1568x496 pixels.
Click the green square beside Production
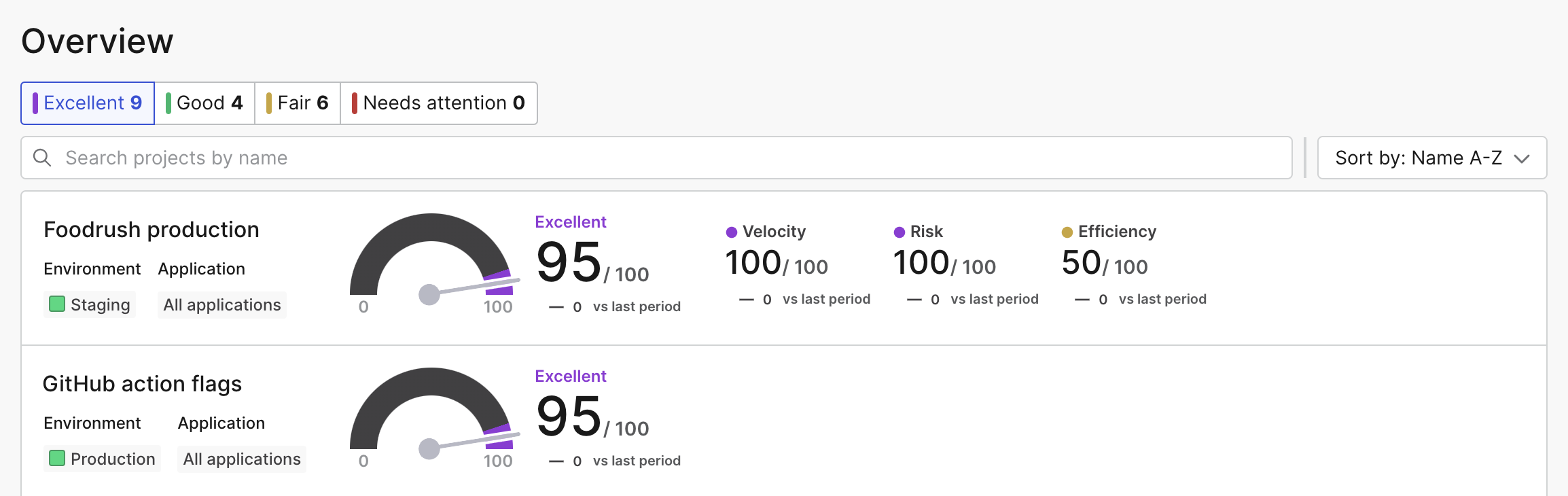[x=57, y=459]
